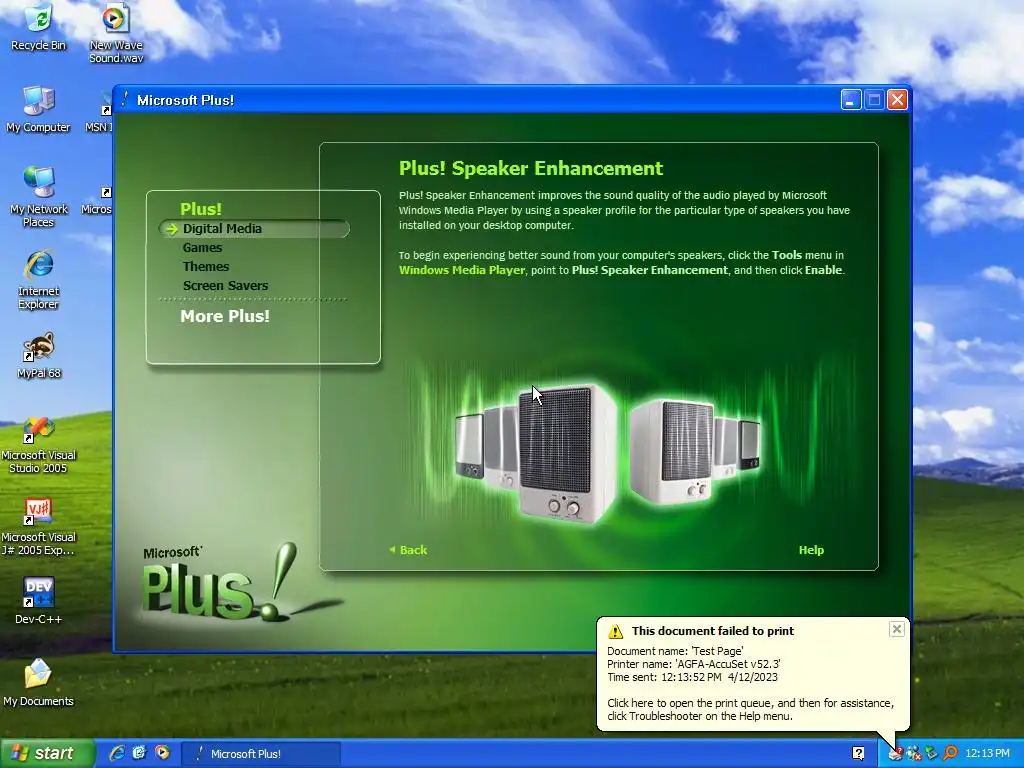
Task: Select Themes in the Plus! menu
Action: point(206,266)
